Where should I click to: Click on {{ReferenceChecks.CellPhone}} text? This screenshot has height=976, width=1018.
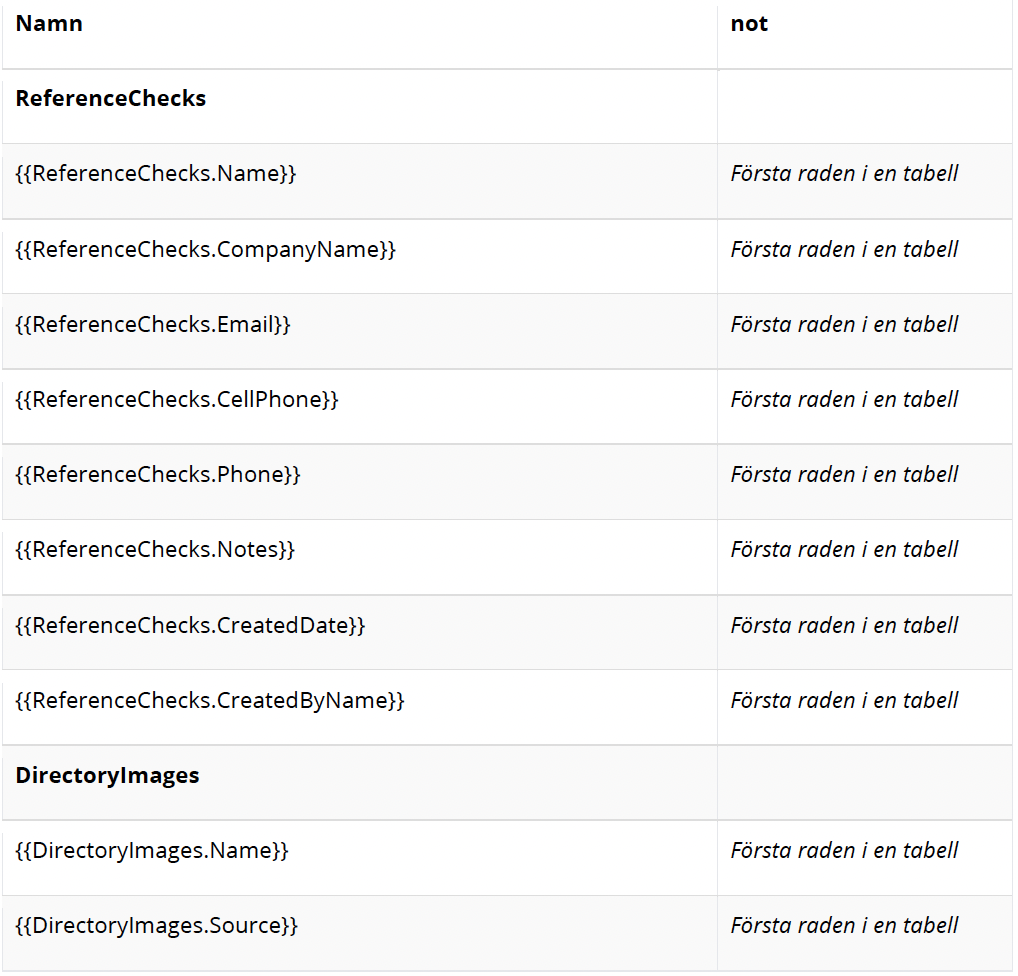click(177, 399)
